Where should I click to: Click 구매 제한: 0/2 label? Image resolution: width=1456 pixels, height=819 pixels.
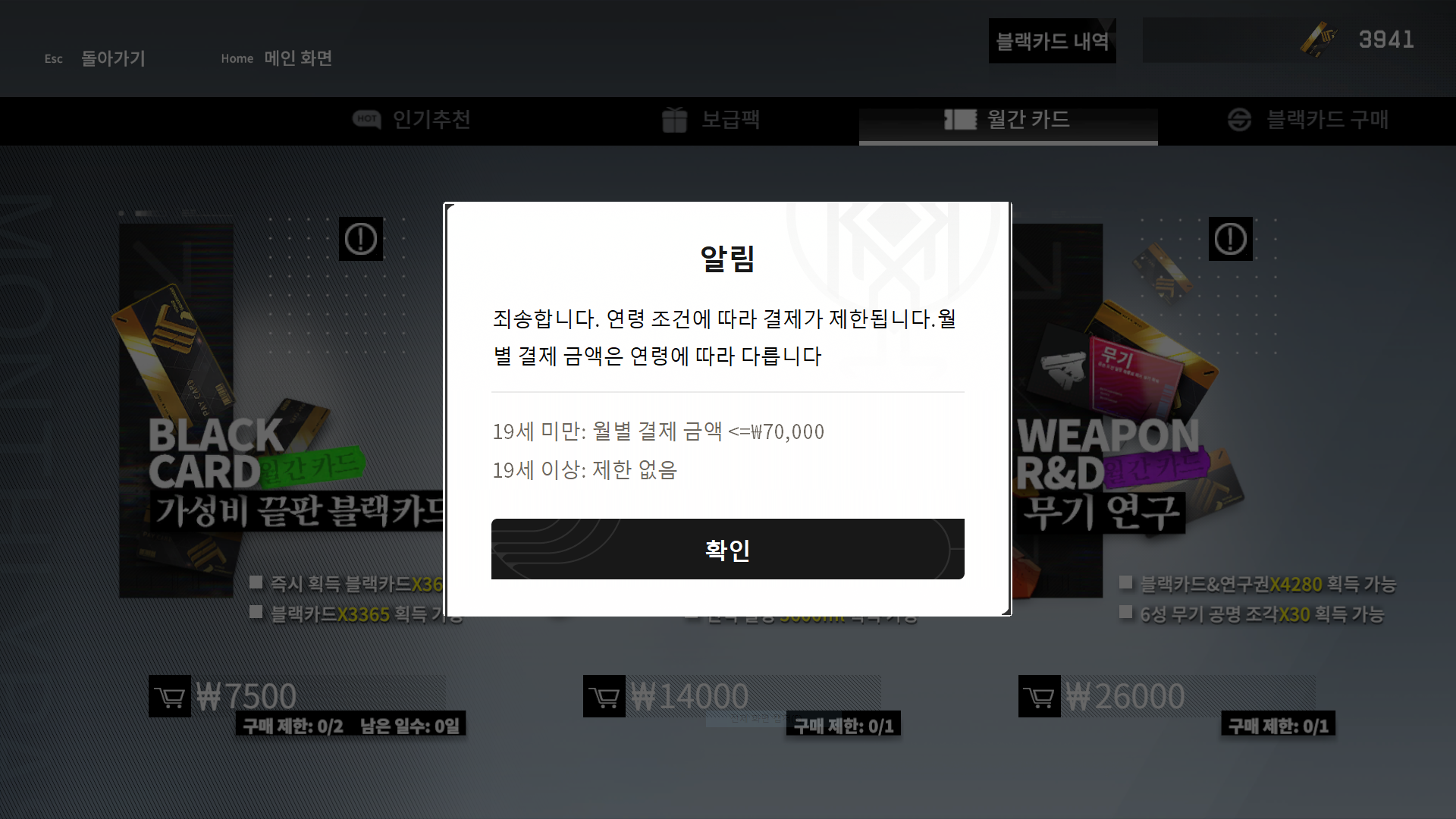(x=293, y=726)
